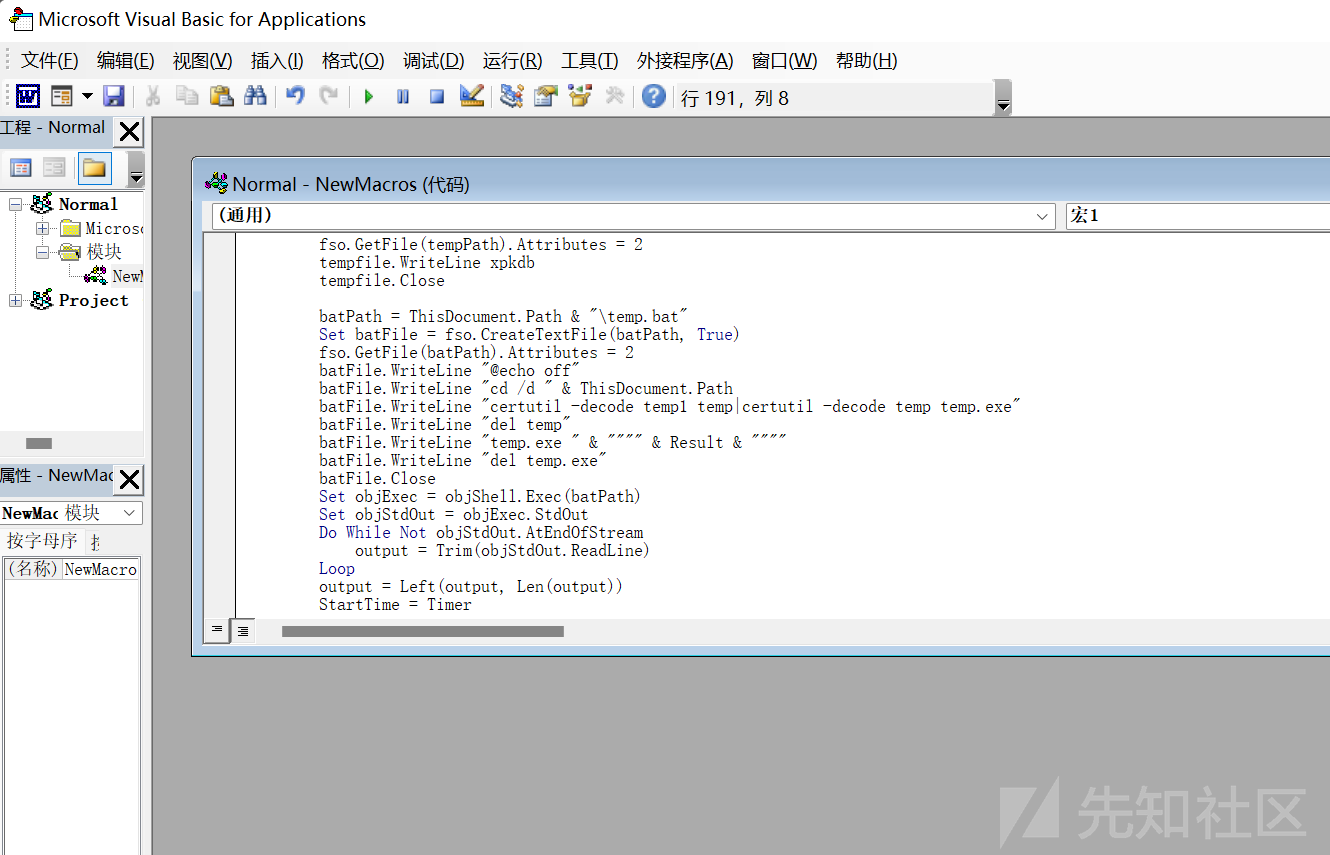Viewport: 1330px width, 855px height.
Task: Click the (名称) property value NewMacros
Action: 100,569
